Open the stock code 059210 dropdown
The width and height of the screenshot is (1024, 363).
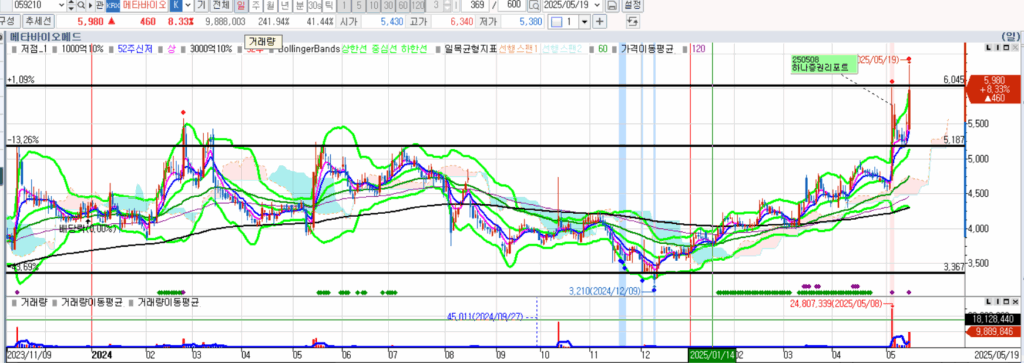(61, 5)
